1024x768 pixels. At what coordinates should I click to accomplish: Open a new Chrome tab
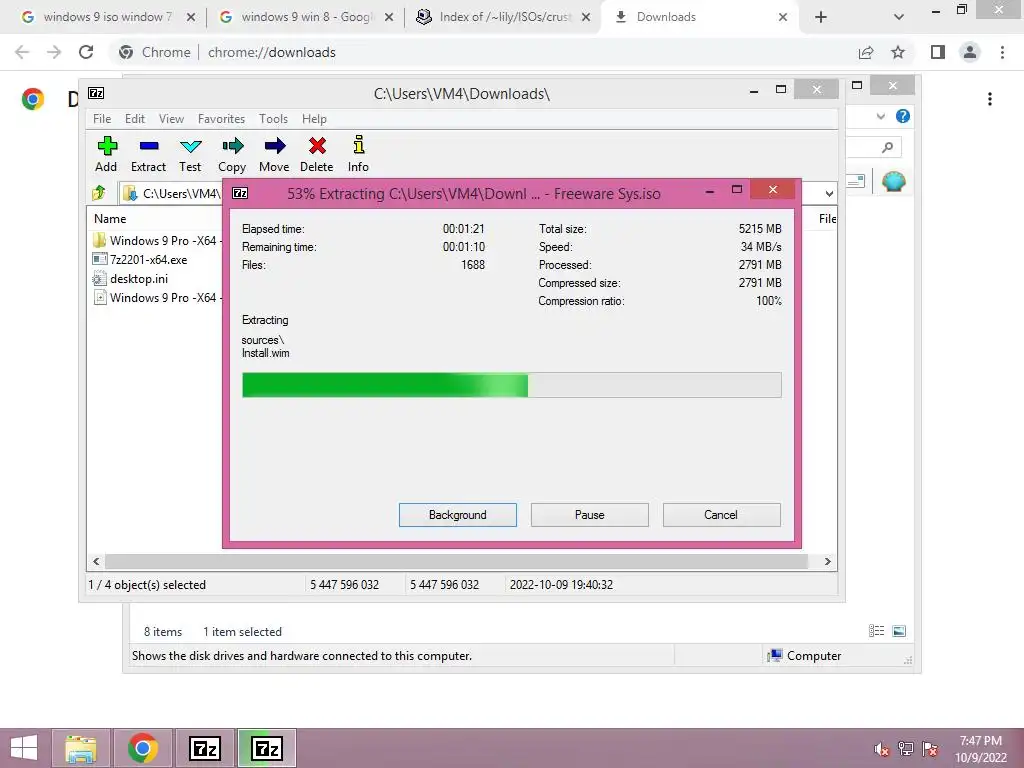click(821, 17)
